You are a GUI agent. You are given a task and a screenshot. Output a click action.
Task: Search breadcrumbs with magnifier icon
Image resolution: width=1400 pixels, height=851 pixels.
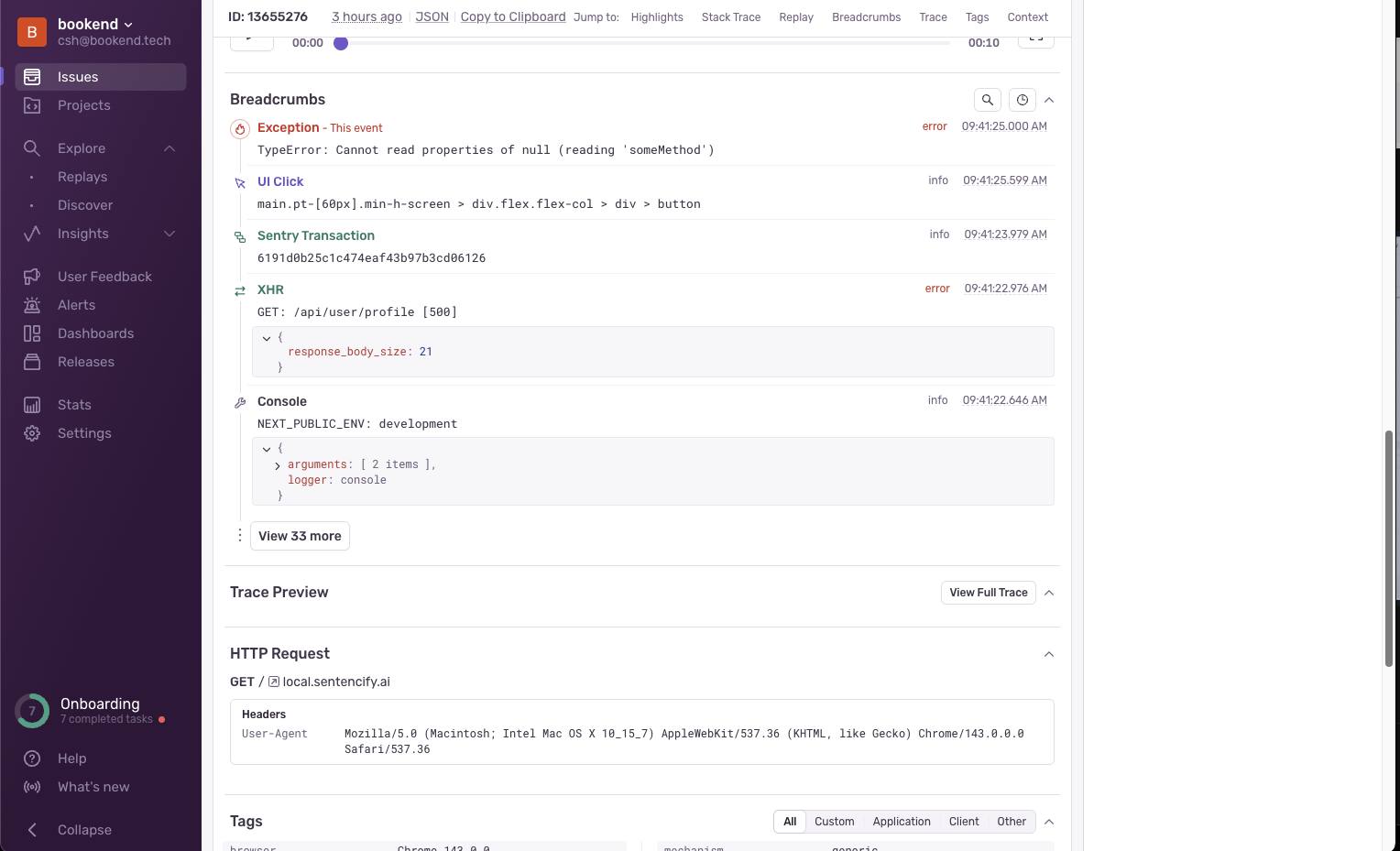[x=987, y=100]
